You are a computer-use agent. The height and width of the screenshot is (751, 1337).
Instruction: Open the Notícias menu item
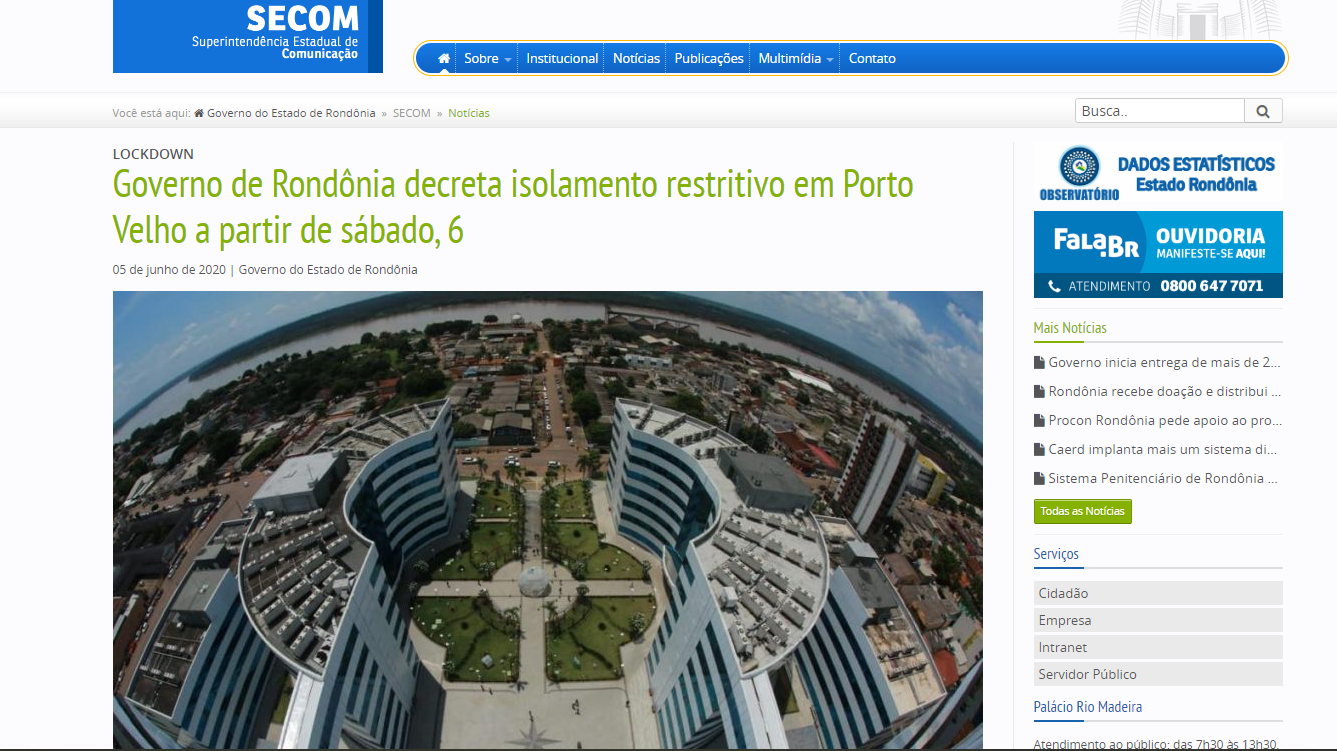636,58
